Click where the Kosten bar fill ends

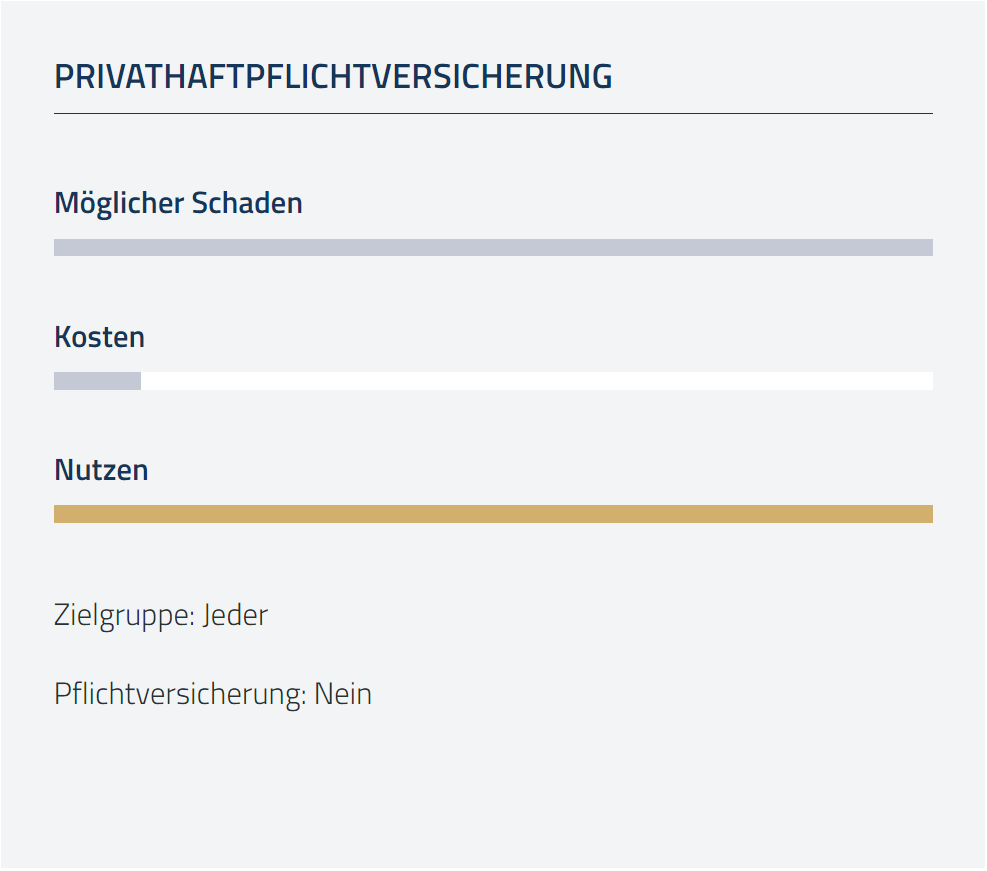point(141,381)
